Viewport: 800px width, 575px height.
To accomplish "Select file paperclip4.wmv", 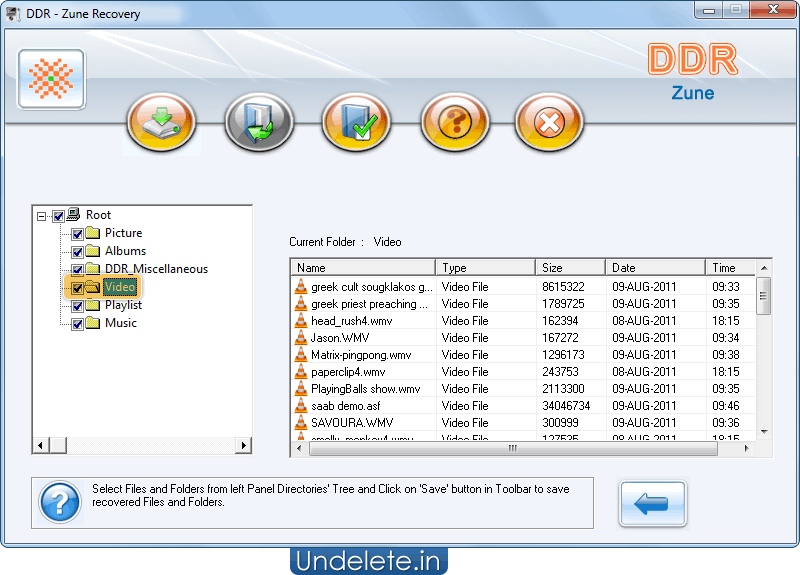I will (348, 372).
